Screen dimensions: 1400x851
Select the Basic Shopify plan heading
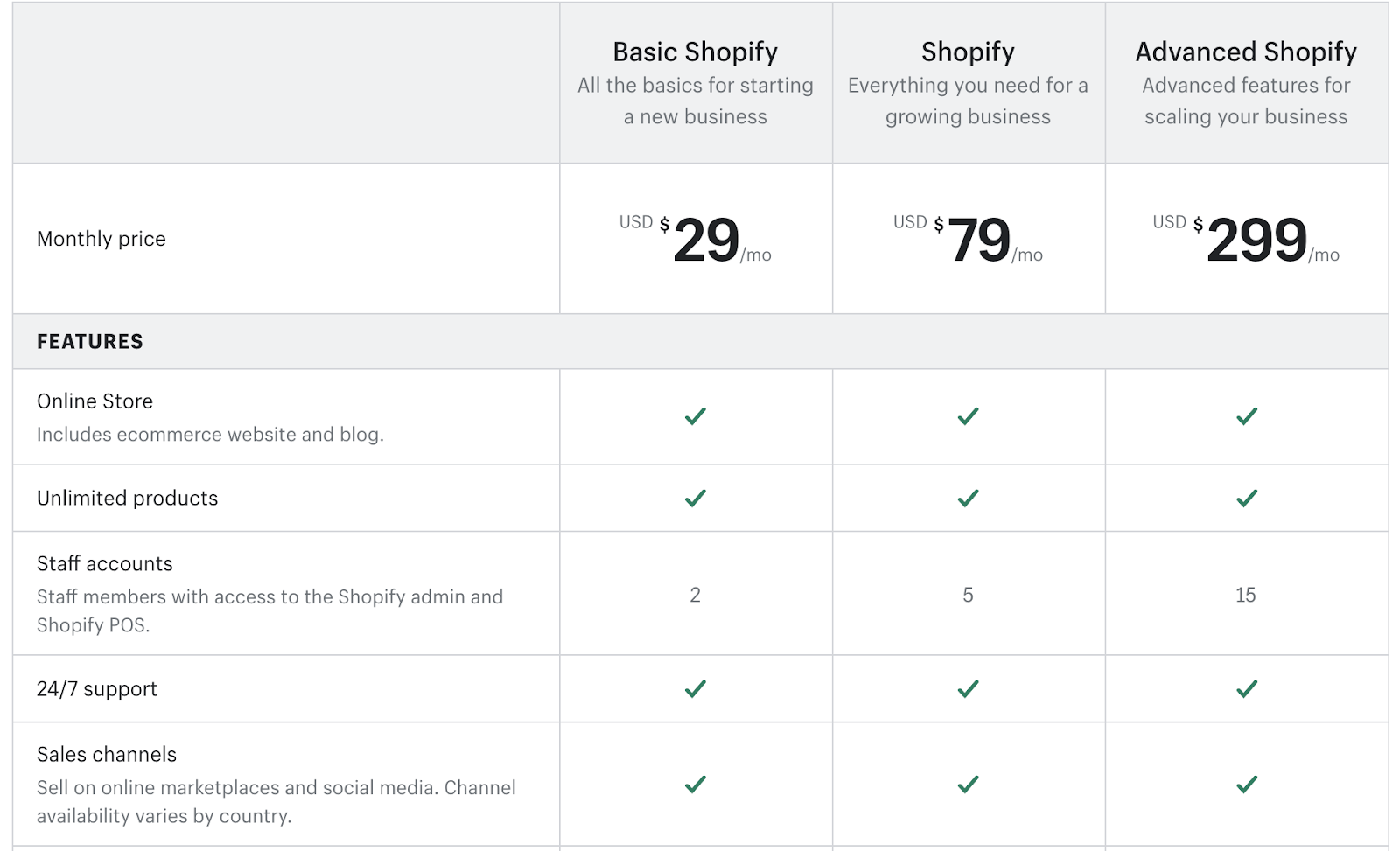point(696,52)
